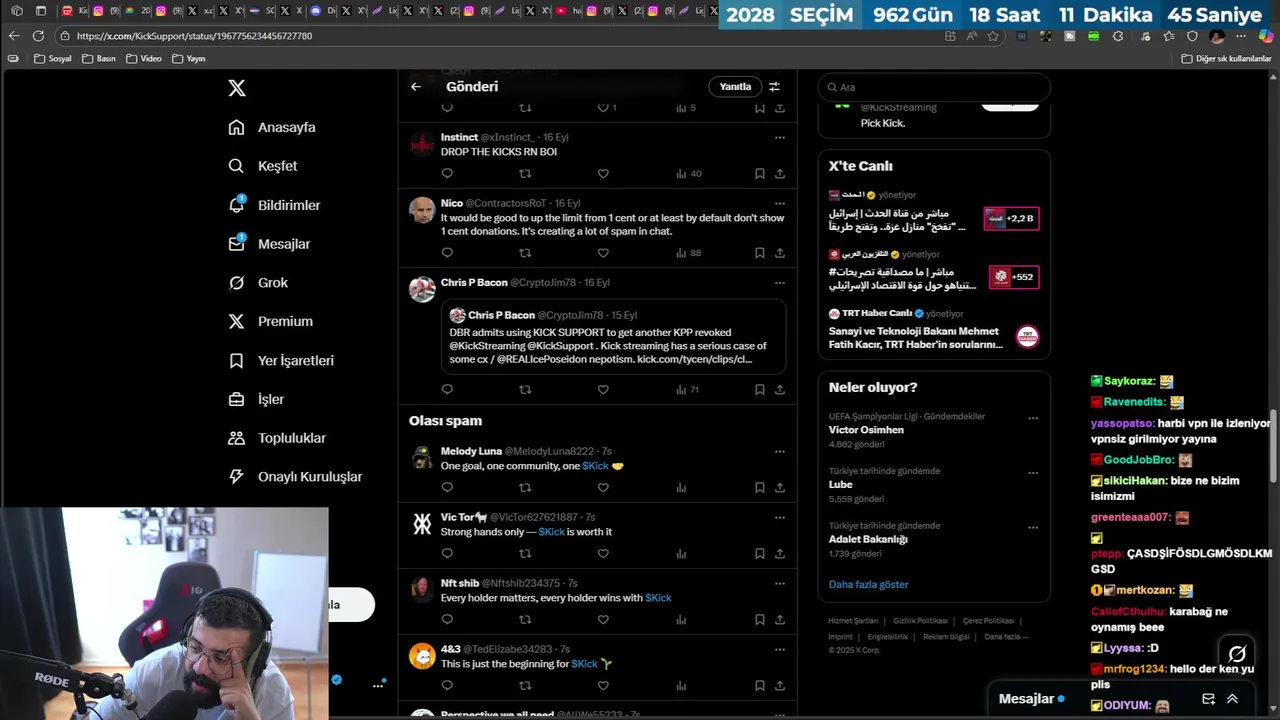Image resolution: width=1280 pixels, height=720 pixels.
Task: Open more options on Nico's post
Action: pyautogui.click(x=780, y=203)
